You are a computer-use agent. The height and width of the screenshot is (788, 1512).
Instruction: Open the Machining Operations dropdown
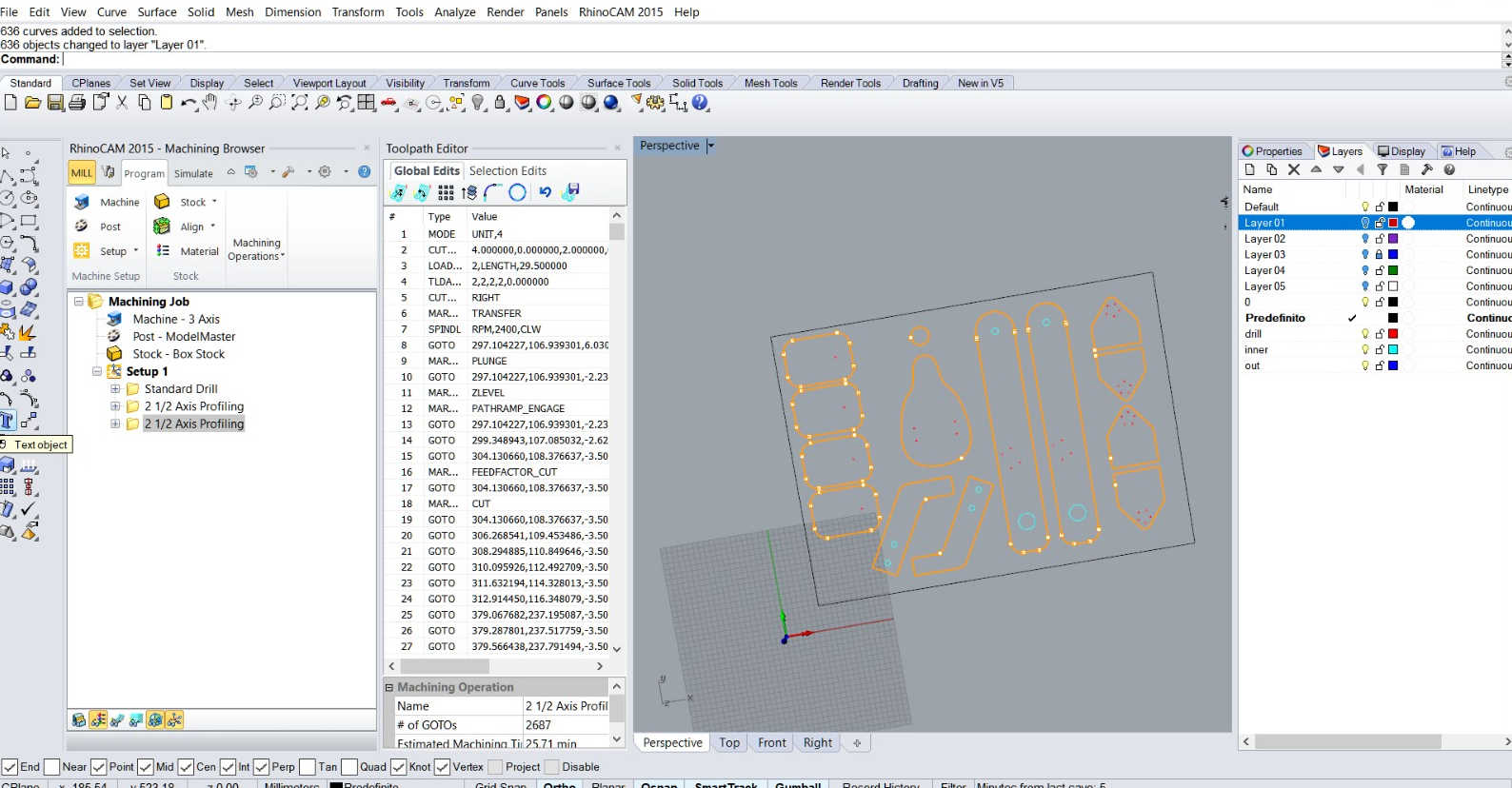point(256,249)
